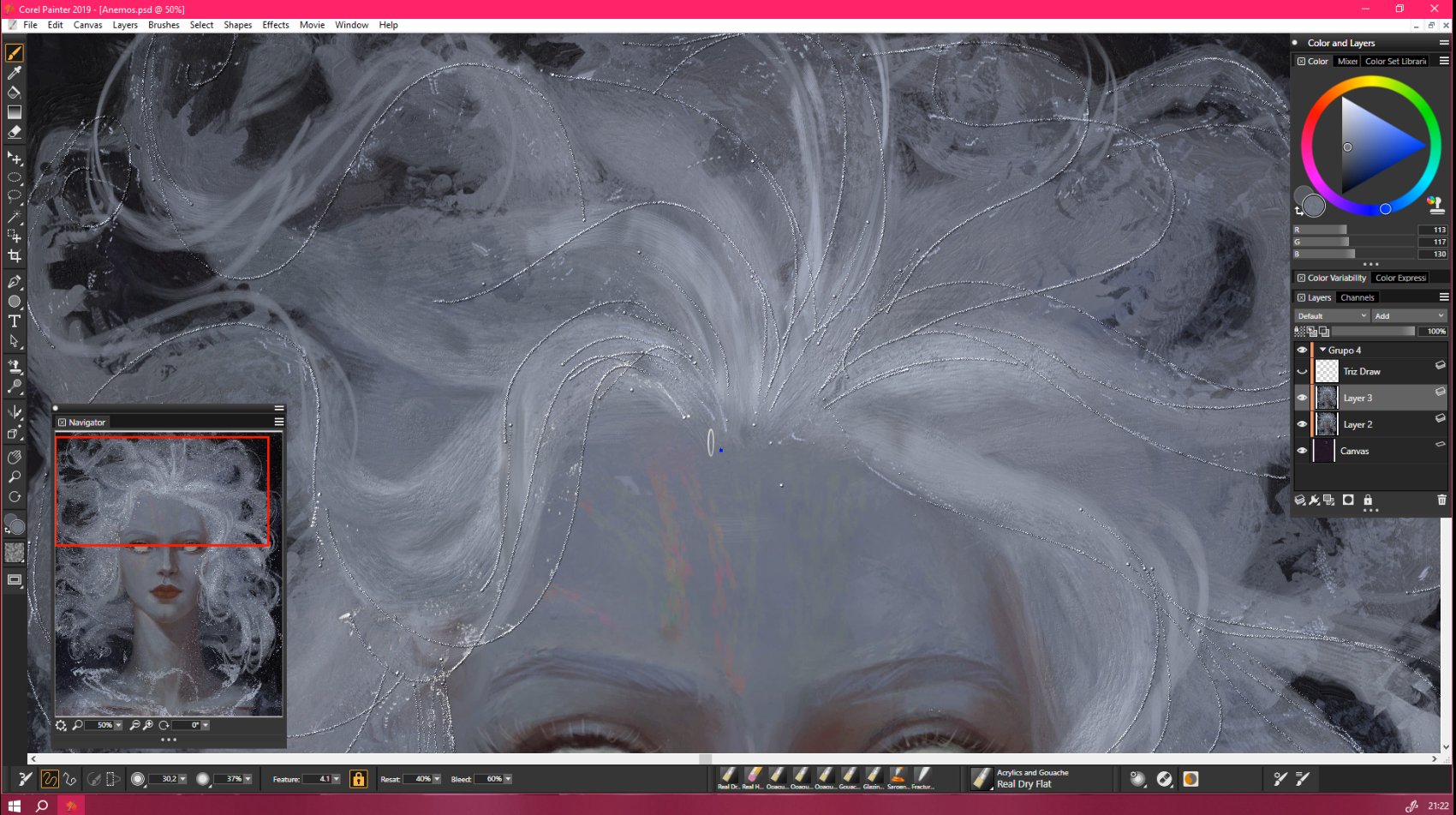The image size is (1456, 815).
Task: Open Navigator zoom 50% dropdown
Action: point(118,725)
